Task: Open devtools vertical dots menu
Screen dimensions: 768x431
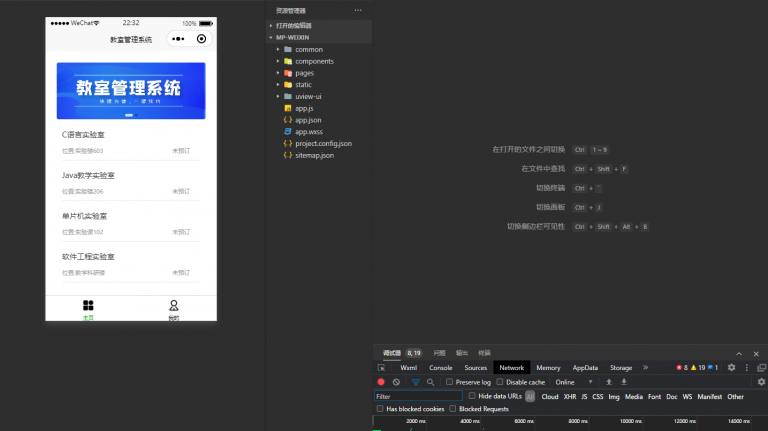Action: pyautogui.click(x=747, y=367)
